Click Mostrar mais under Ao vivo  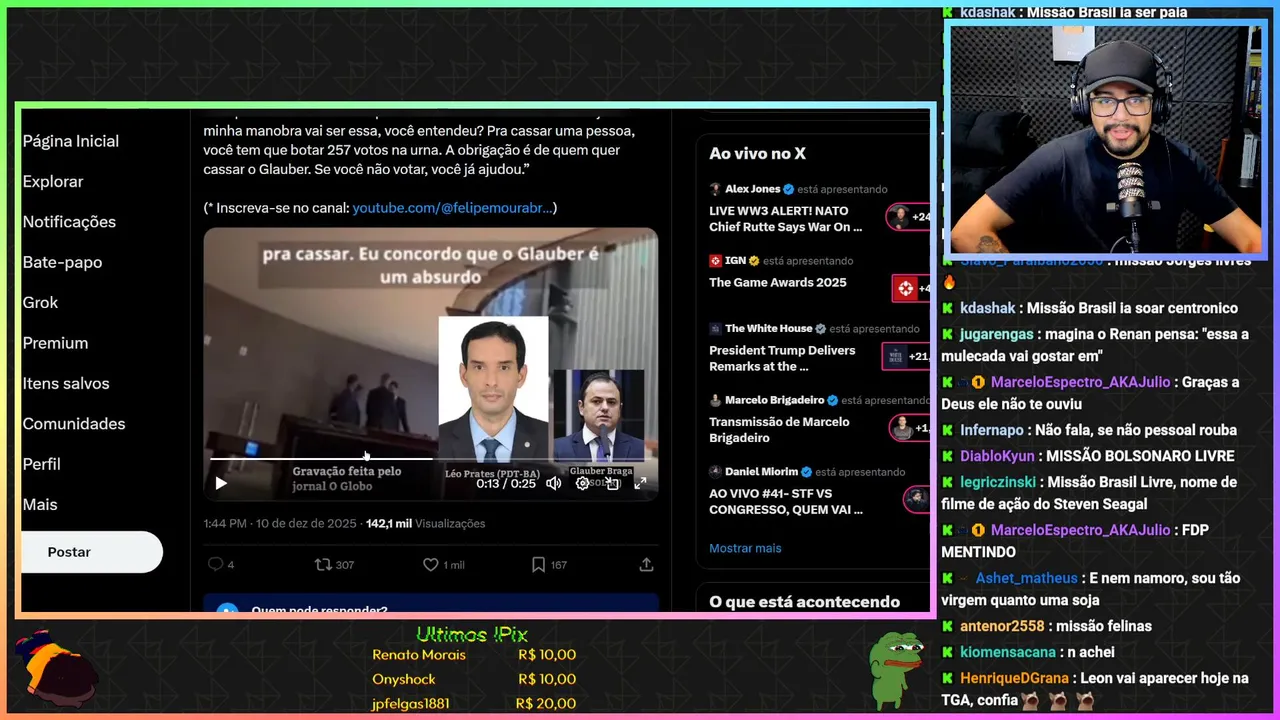click(745, 548)
